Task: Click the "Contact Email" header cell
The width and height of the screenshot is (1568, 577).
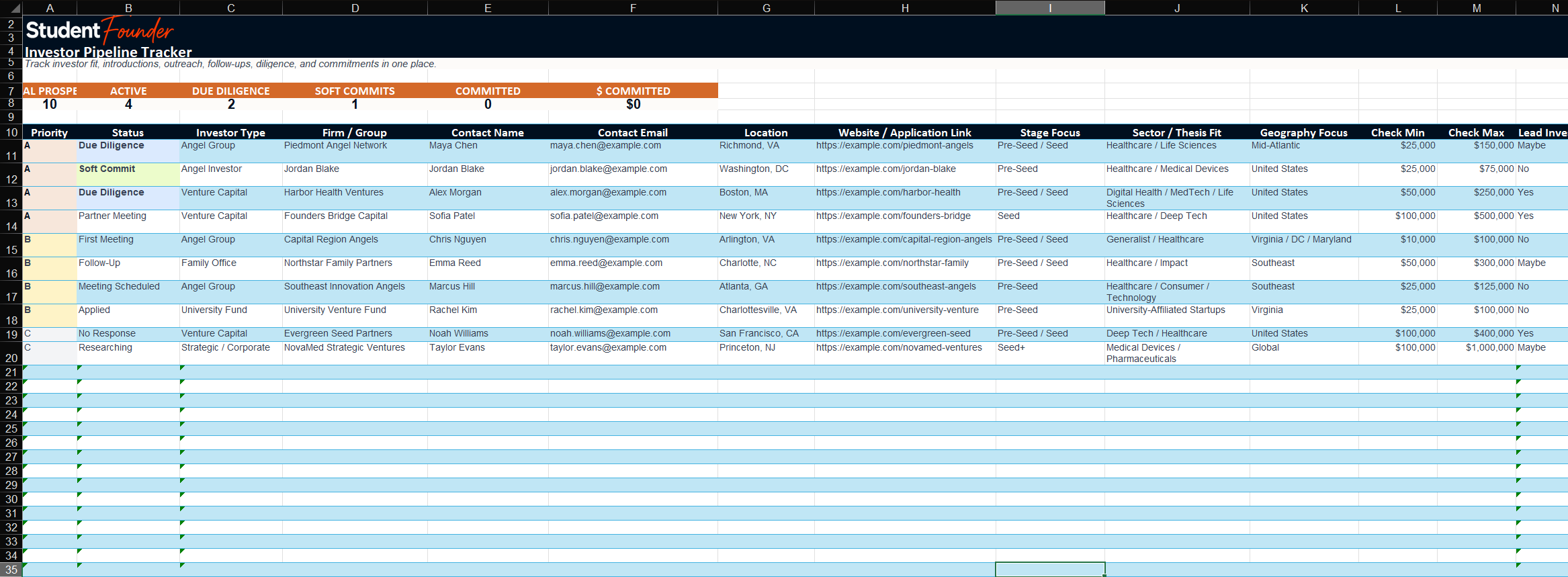Action: [x=633, y=133]
